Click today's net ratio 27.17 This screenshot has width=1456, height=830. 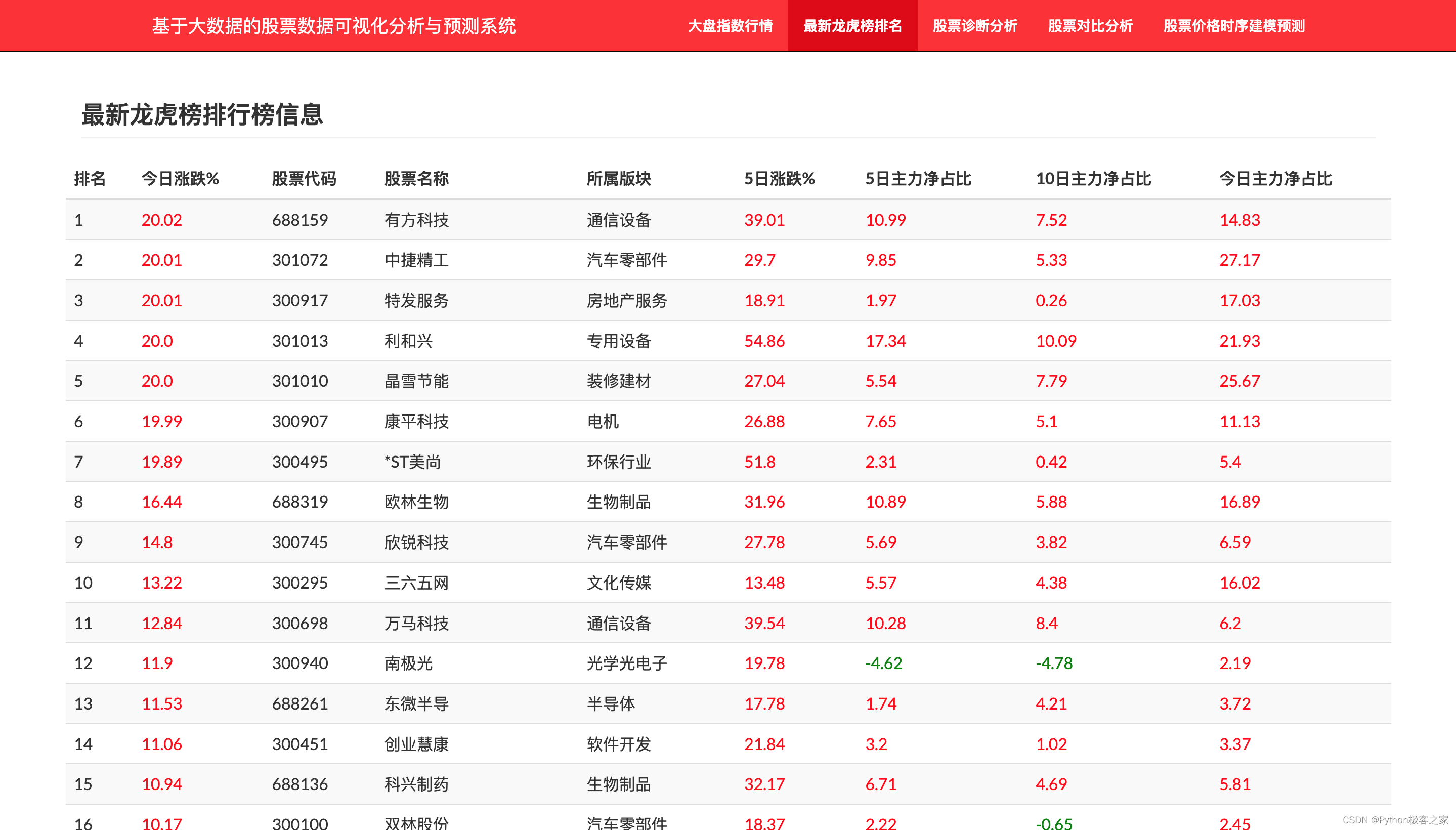pos(1239,261)
